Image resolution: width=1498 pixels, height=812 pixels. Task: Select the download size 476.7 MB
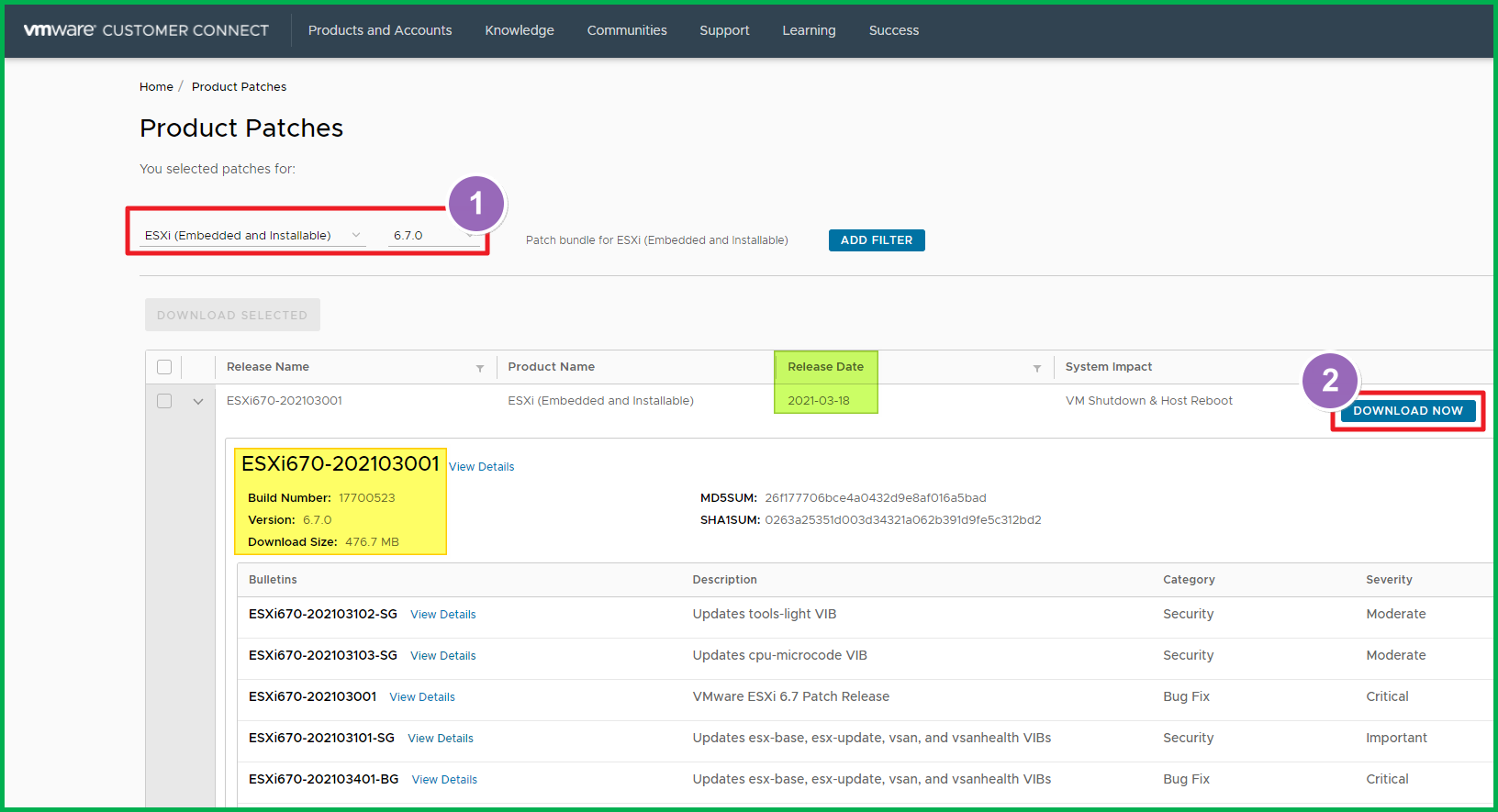pyautogui.click(x=372, y=542)
